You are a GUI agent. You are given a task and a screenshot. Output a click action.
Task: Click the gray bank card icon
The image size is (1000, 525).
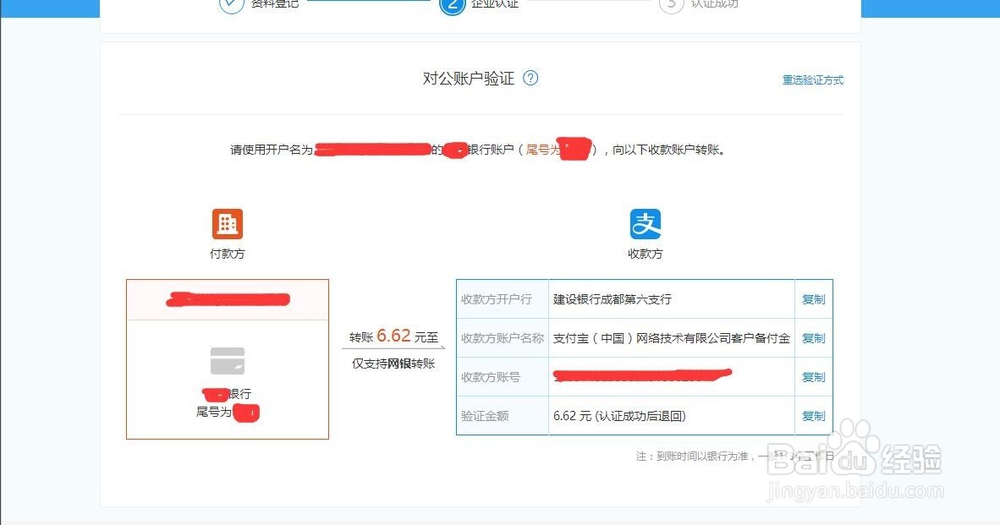coord(228,360)
